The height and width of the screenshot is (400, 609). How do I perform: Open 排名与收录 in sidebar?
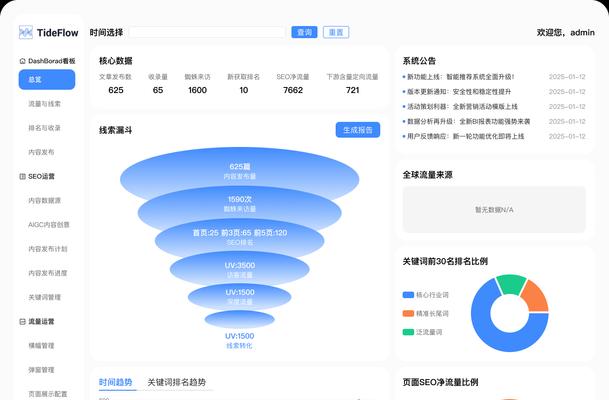[44, 128]
